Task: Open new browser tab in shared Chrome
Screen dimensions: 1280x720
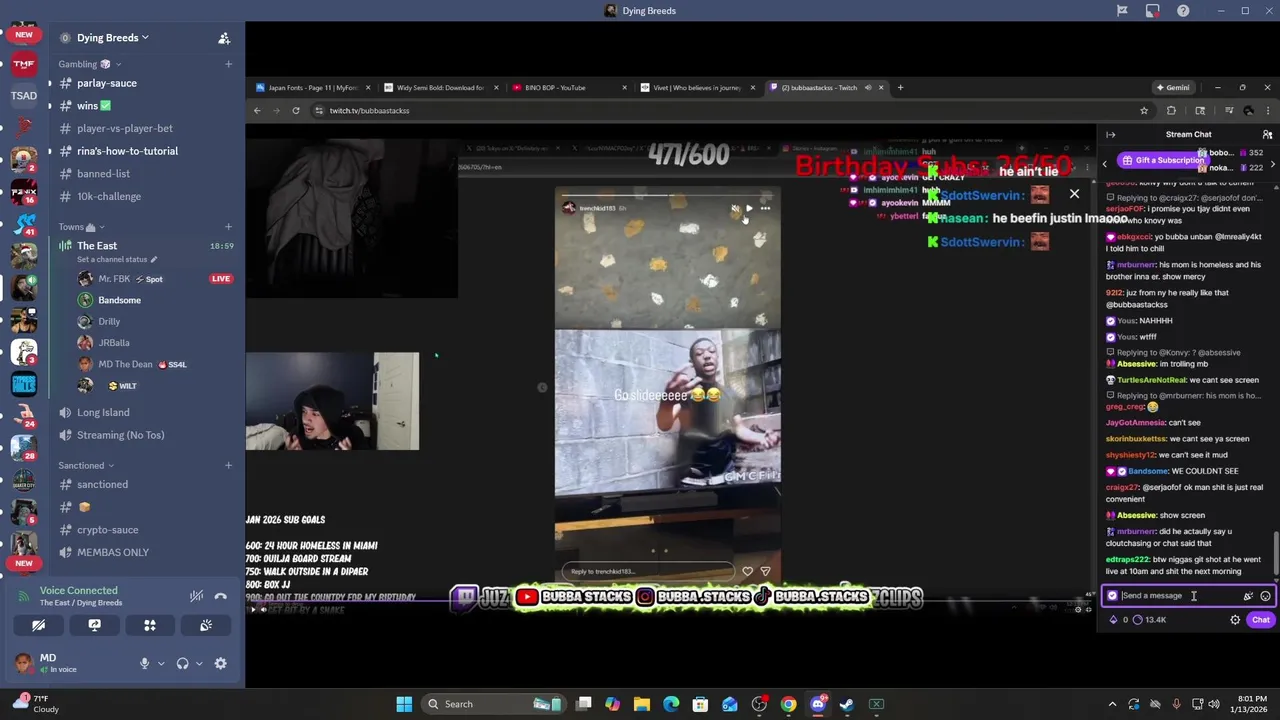Action: point(900,88)
